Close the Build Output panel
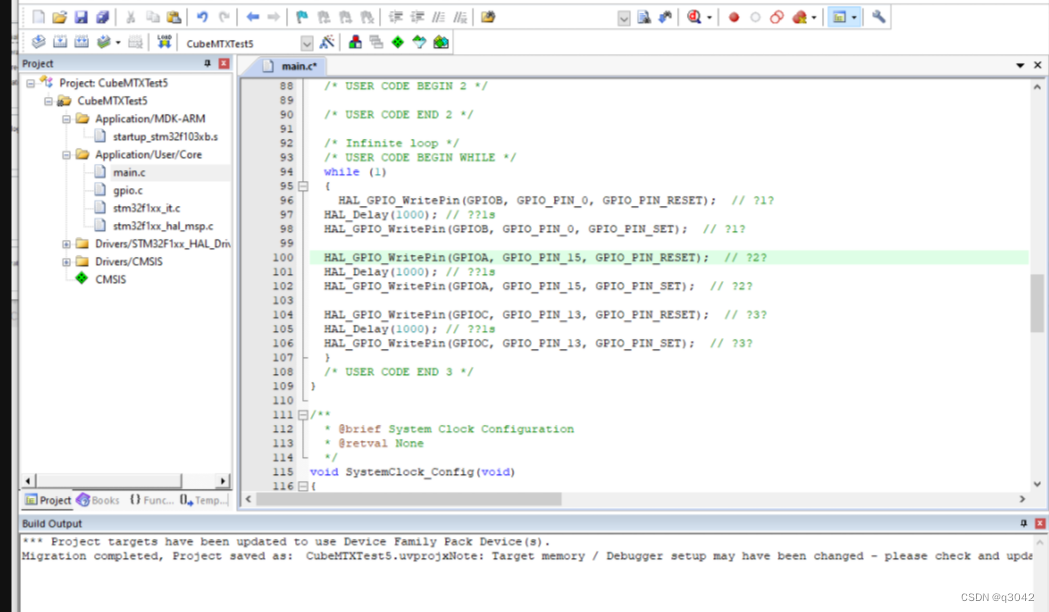Screen dimensions: 1049x612 (1040, 524)
